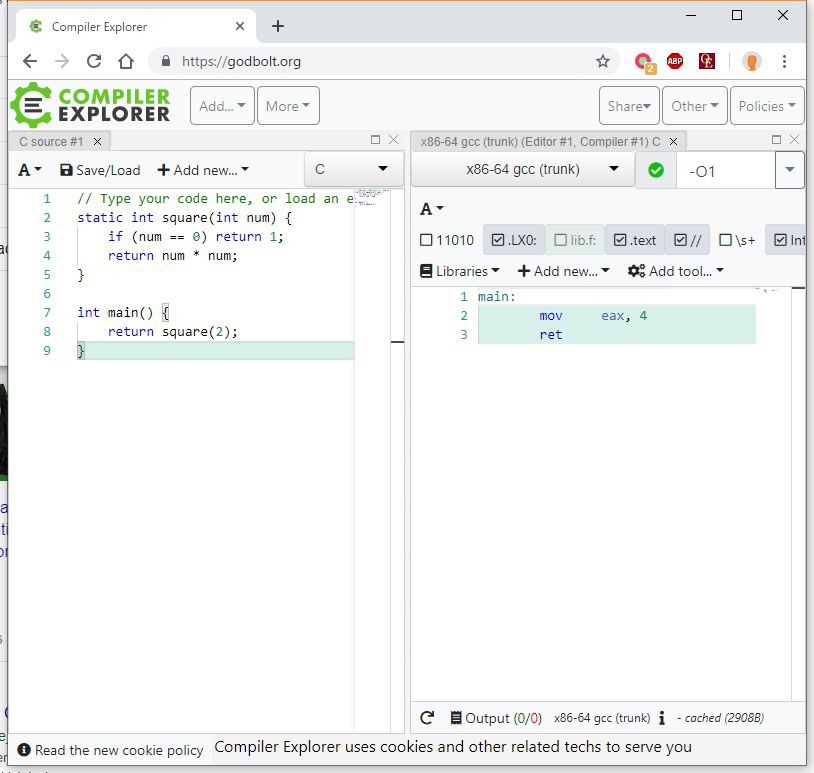Image resolution: width=814 pixels, height=773 pixels.
Task: Go back with browser back arrow
Action: (30, 61)
